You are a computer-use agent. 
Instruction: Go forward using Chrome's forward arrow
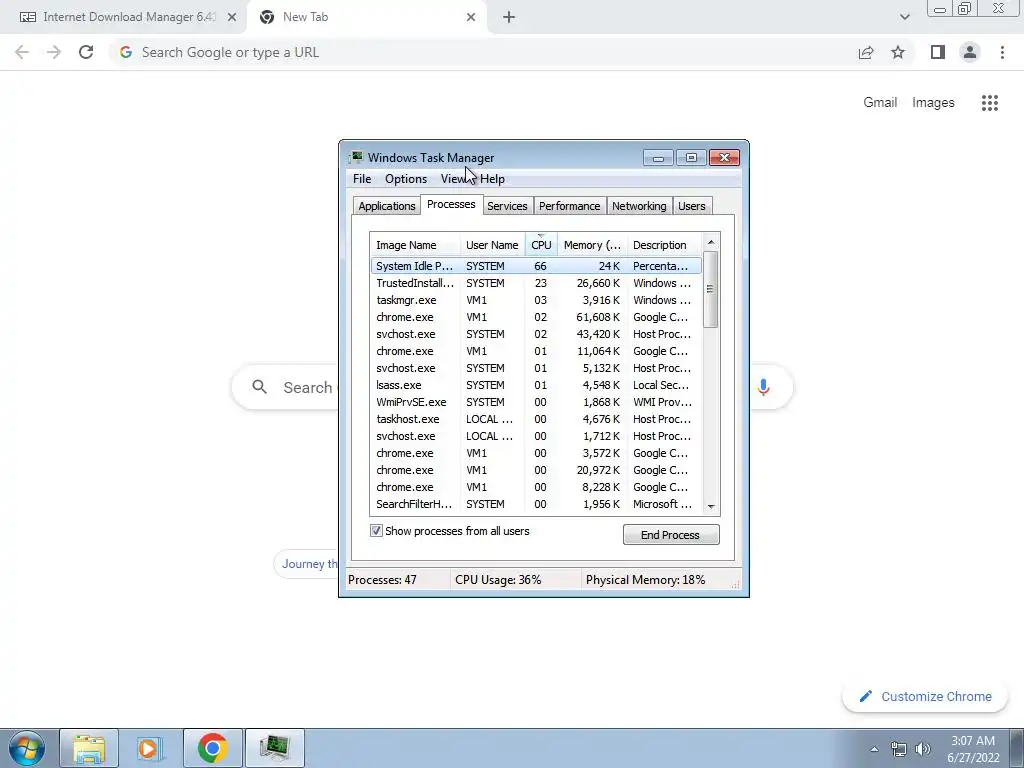[54, 52]
